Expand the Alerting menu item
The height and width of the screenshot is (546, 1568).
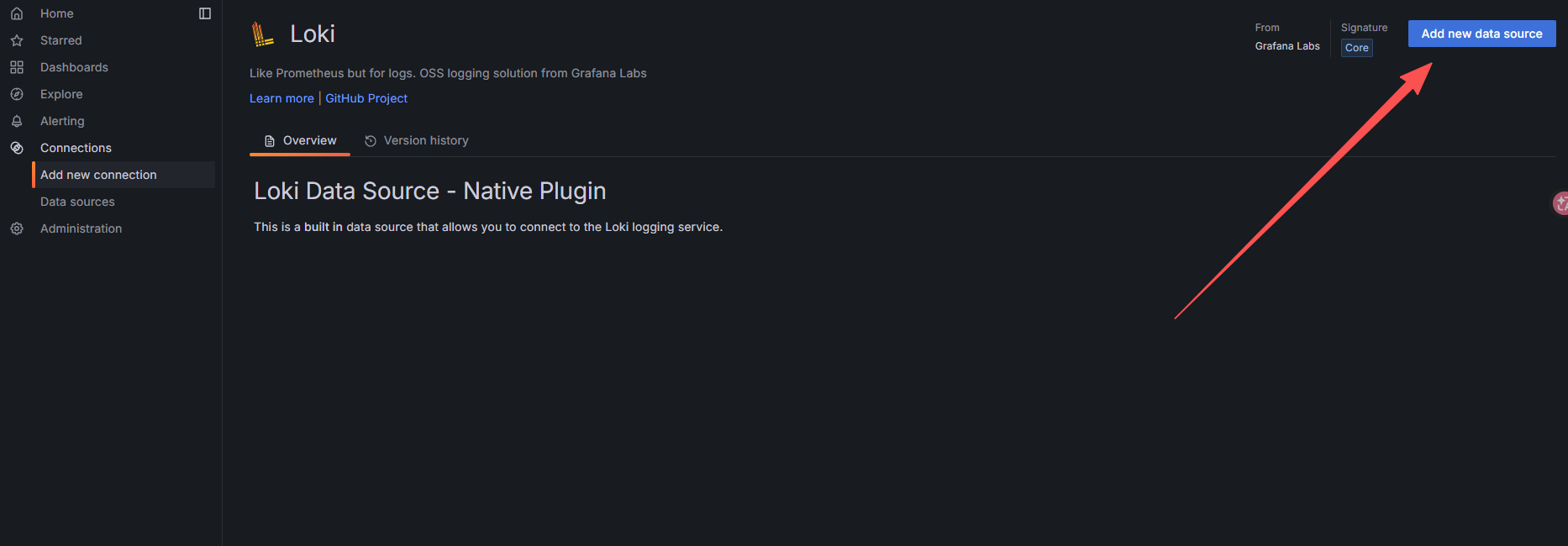tap(62, 121)
